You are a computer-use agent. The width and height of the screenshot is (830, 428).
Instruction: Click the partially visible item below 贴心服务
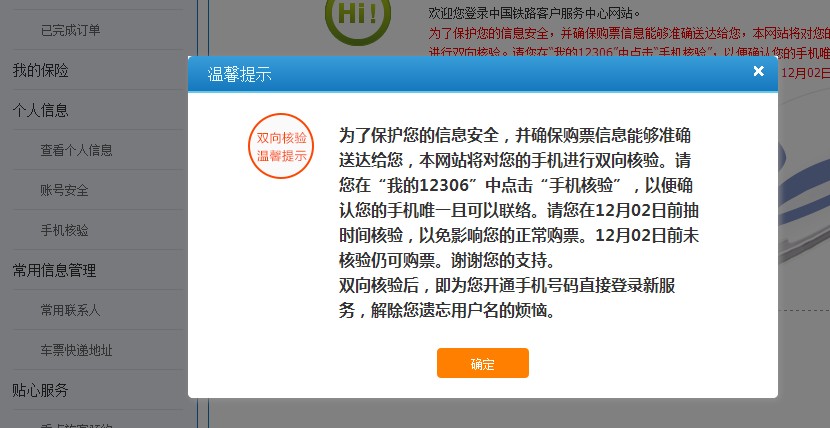[76, 423]
